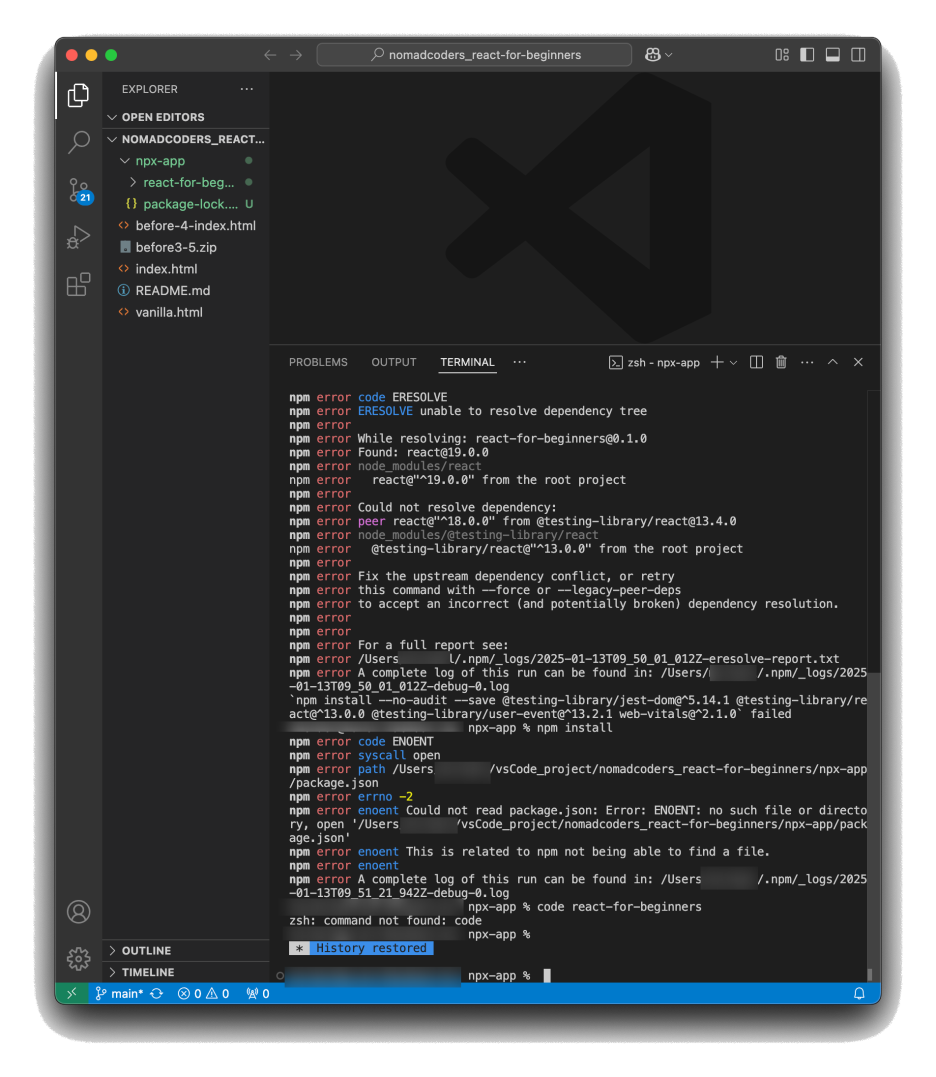Click the main* branch in status bar
The width and height of the screenshot is (936, 1077).
[119, 993]
